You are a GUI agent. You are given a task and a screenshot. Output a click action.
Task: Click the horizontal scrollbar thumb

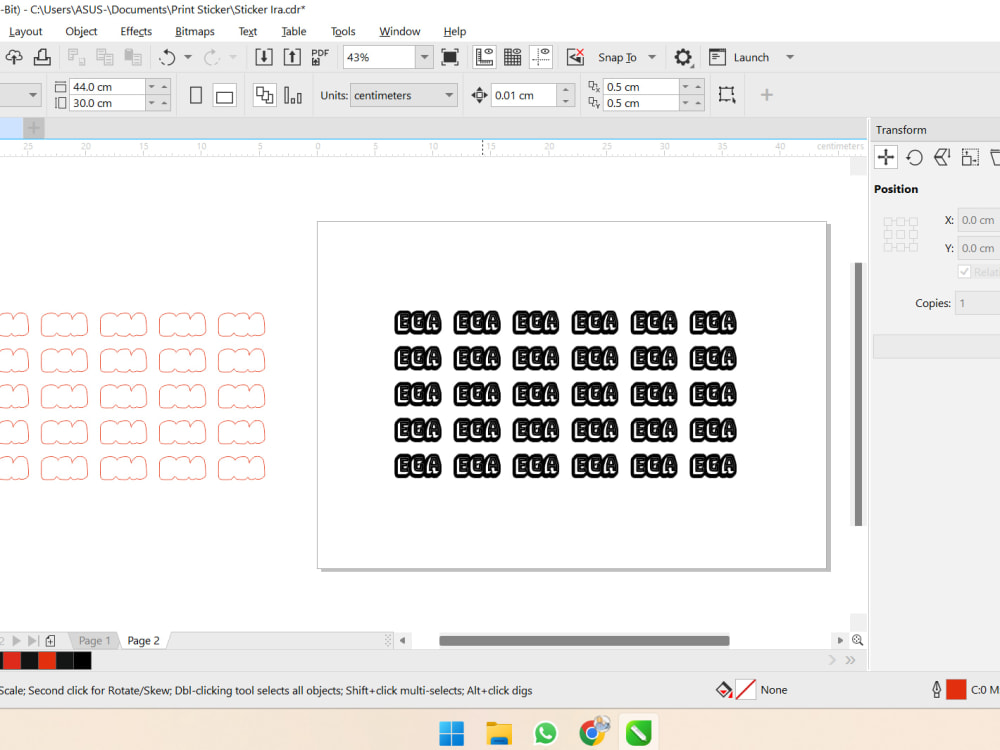tap(584, 640)
